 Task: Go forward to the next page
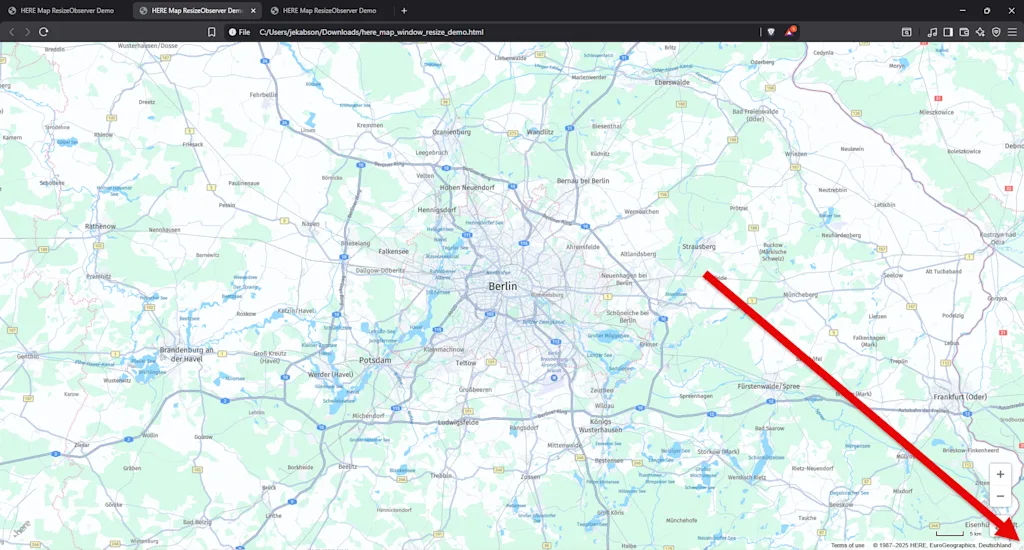tap(27, 32)
